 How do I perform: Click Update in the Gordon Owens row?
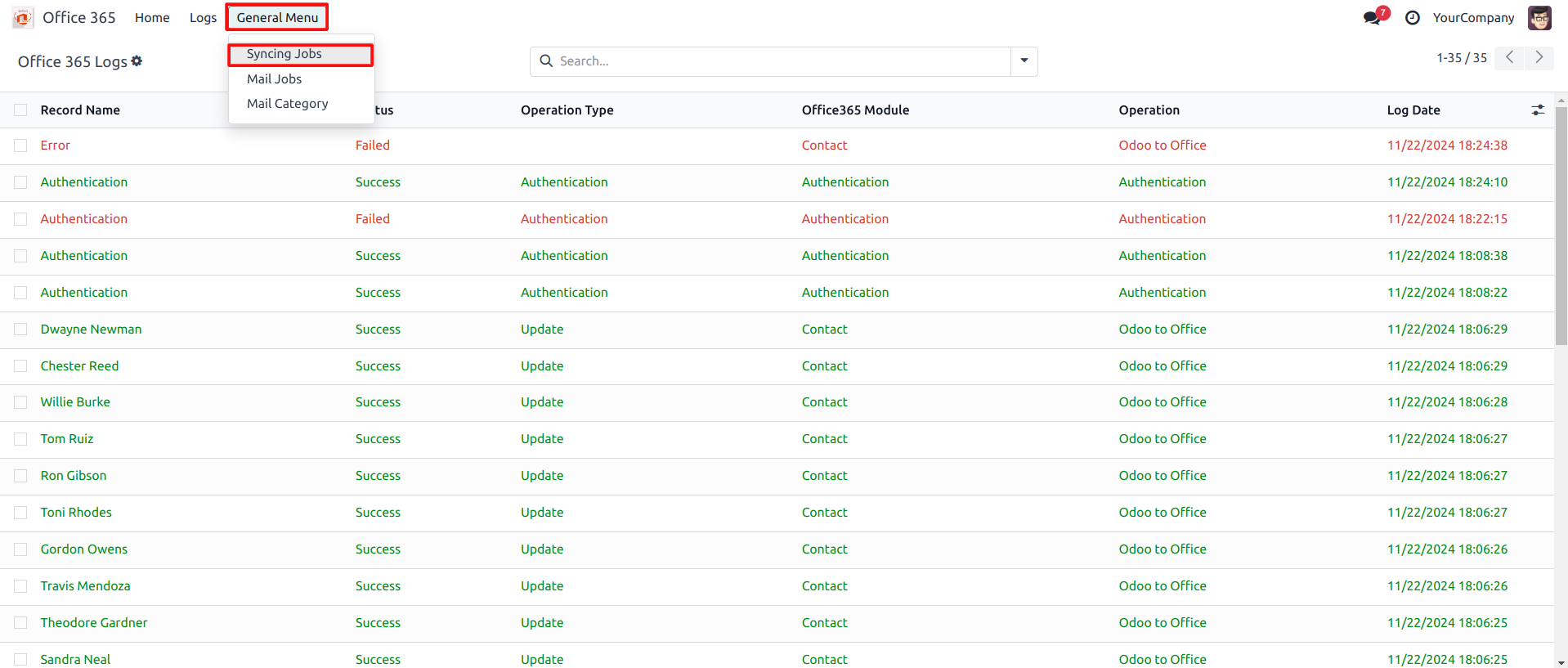542,549
